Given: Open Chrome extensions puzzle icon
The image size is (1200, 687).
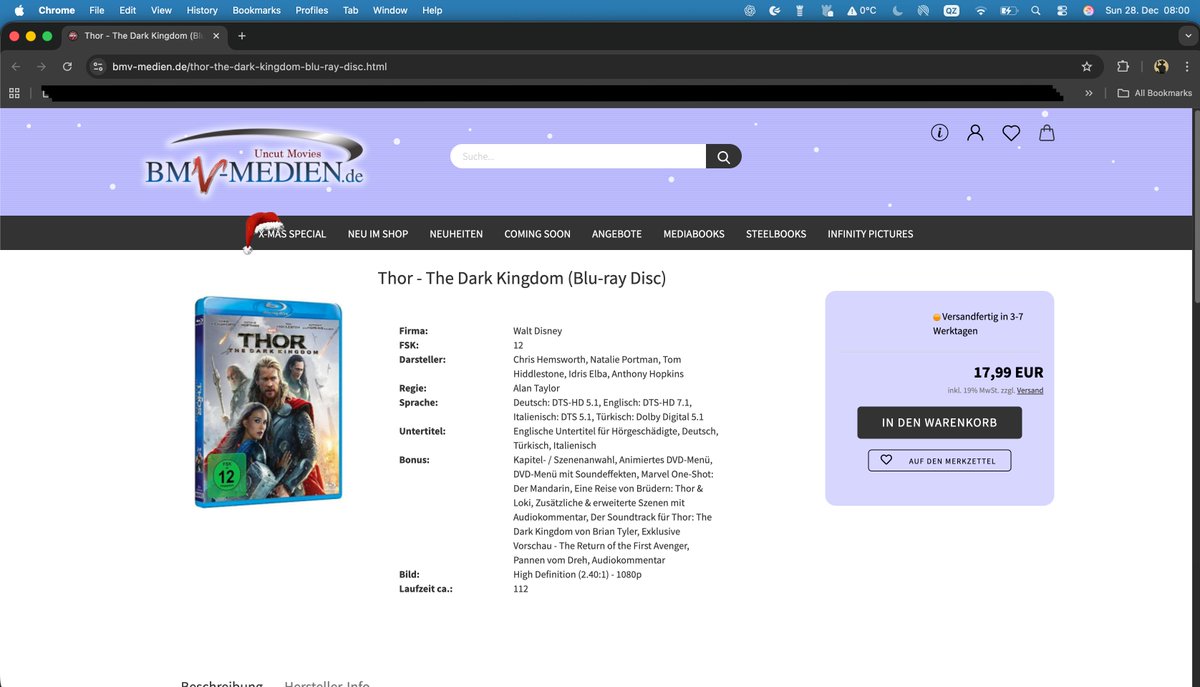Looking at the screenshot, I should click(1123, 67).
